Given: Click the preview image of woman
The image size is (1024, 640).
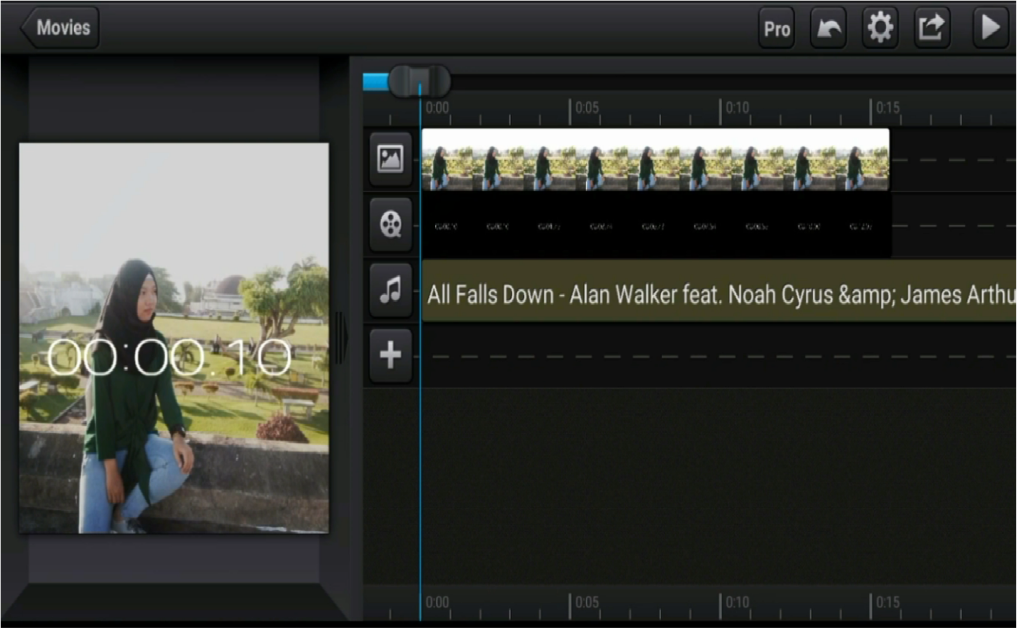Looking at the screenshot, I should tap(174, 338).
